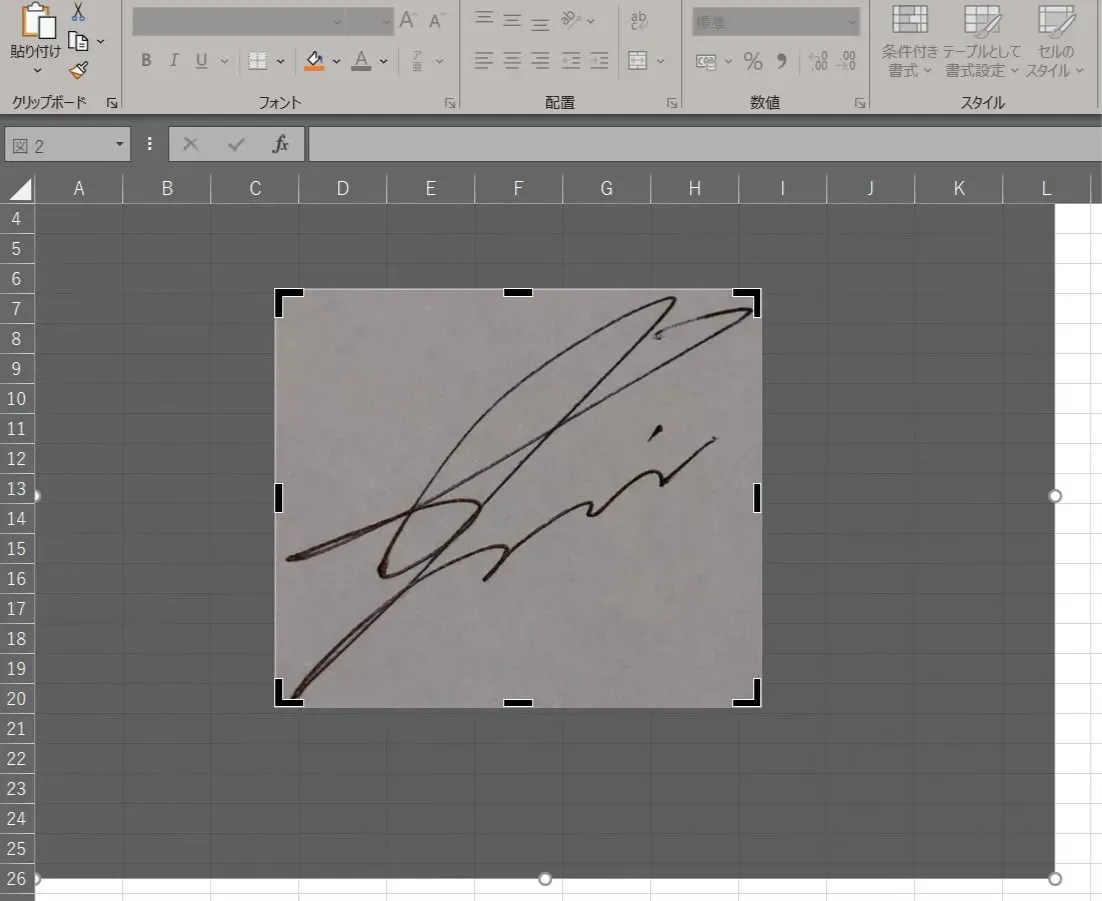
Task: Decrease font size with smaller A icon
Action: tap(436, 21)
